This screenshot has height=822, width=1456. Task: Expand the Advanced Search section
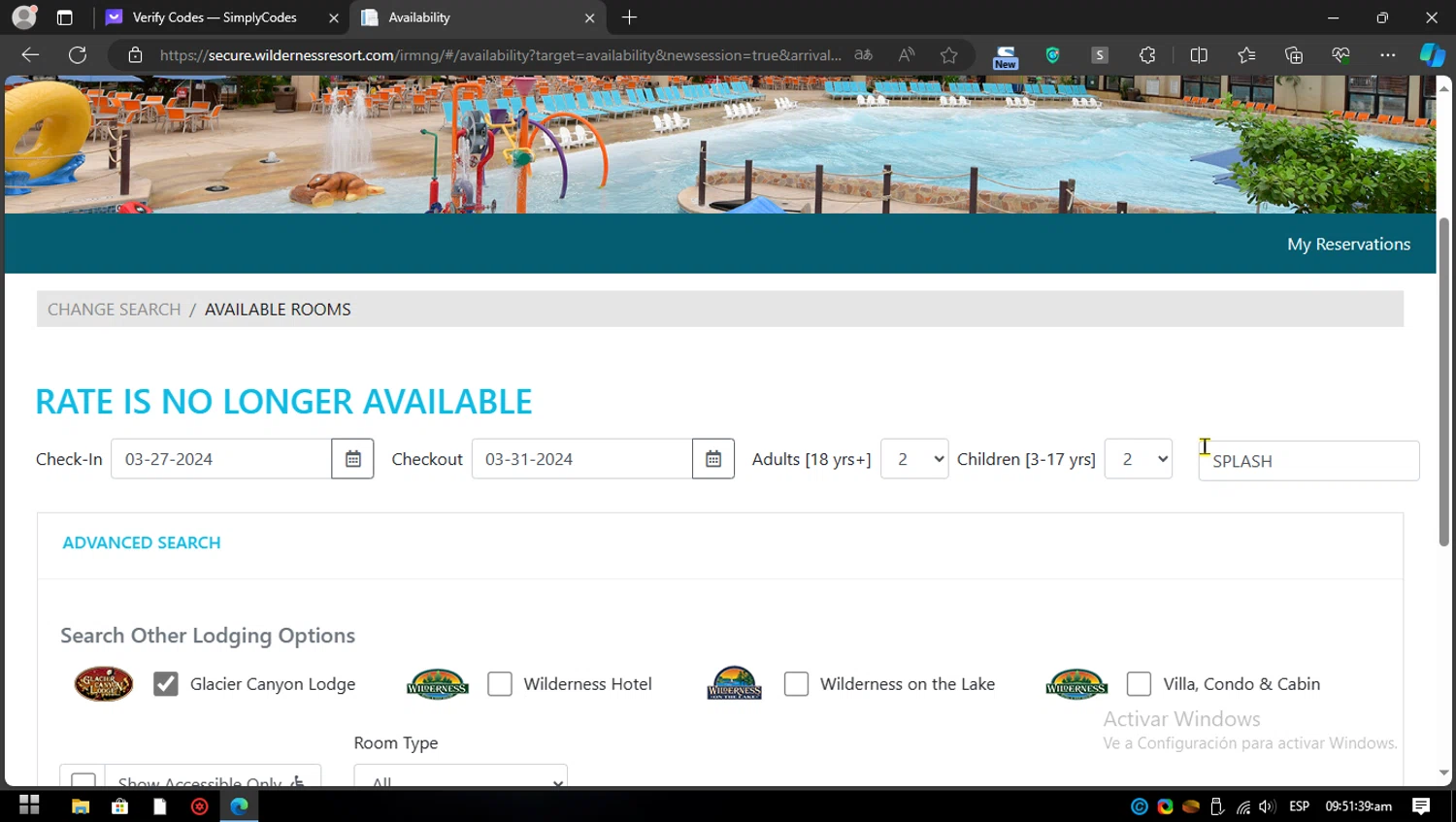coord(142,543)
